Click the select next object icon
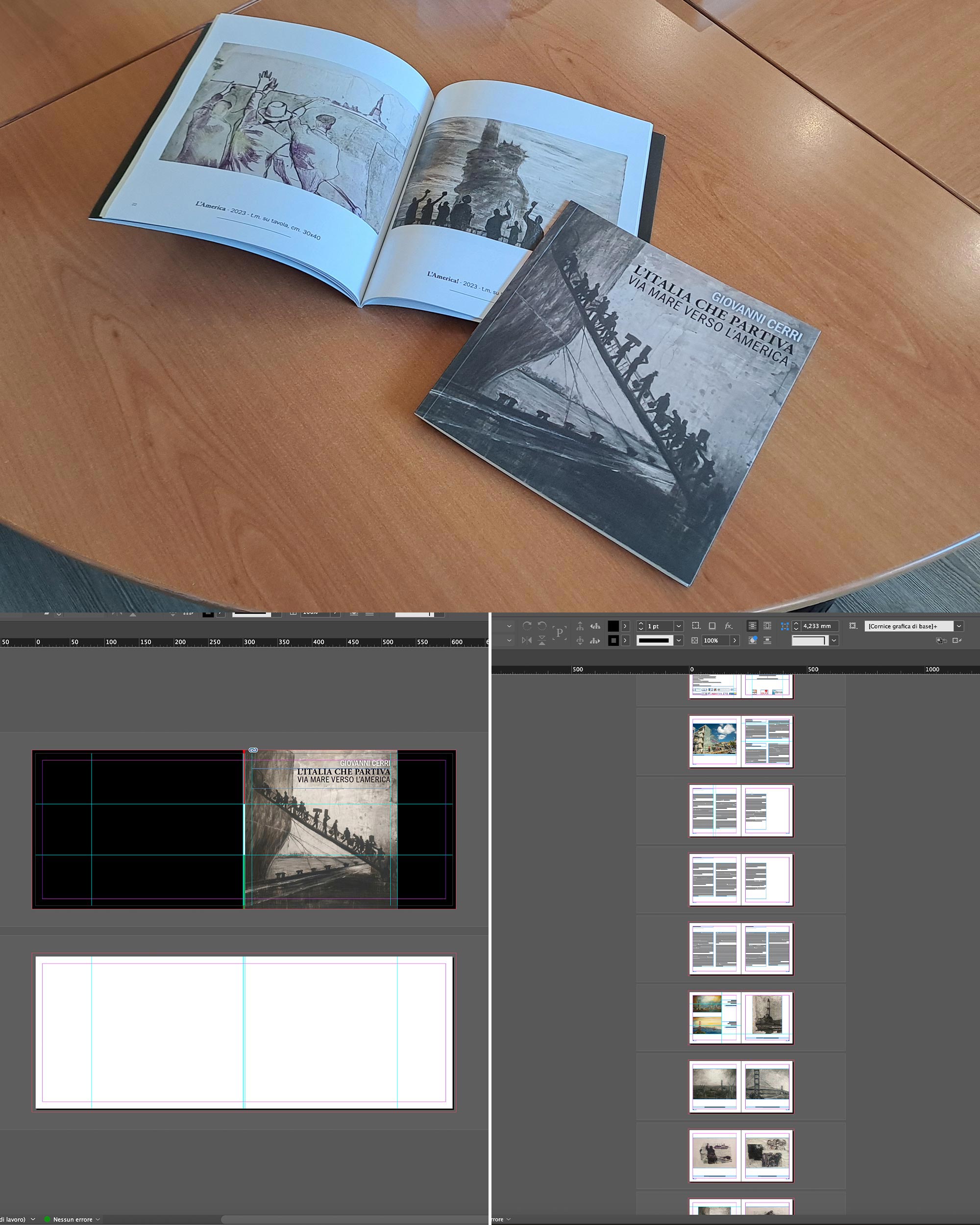Screen dimensions: 980x1225 coord(595,640)
